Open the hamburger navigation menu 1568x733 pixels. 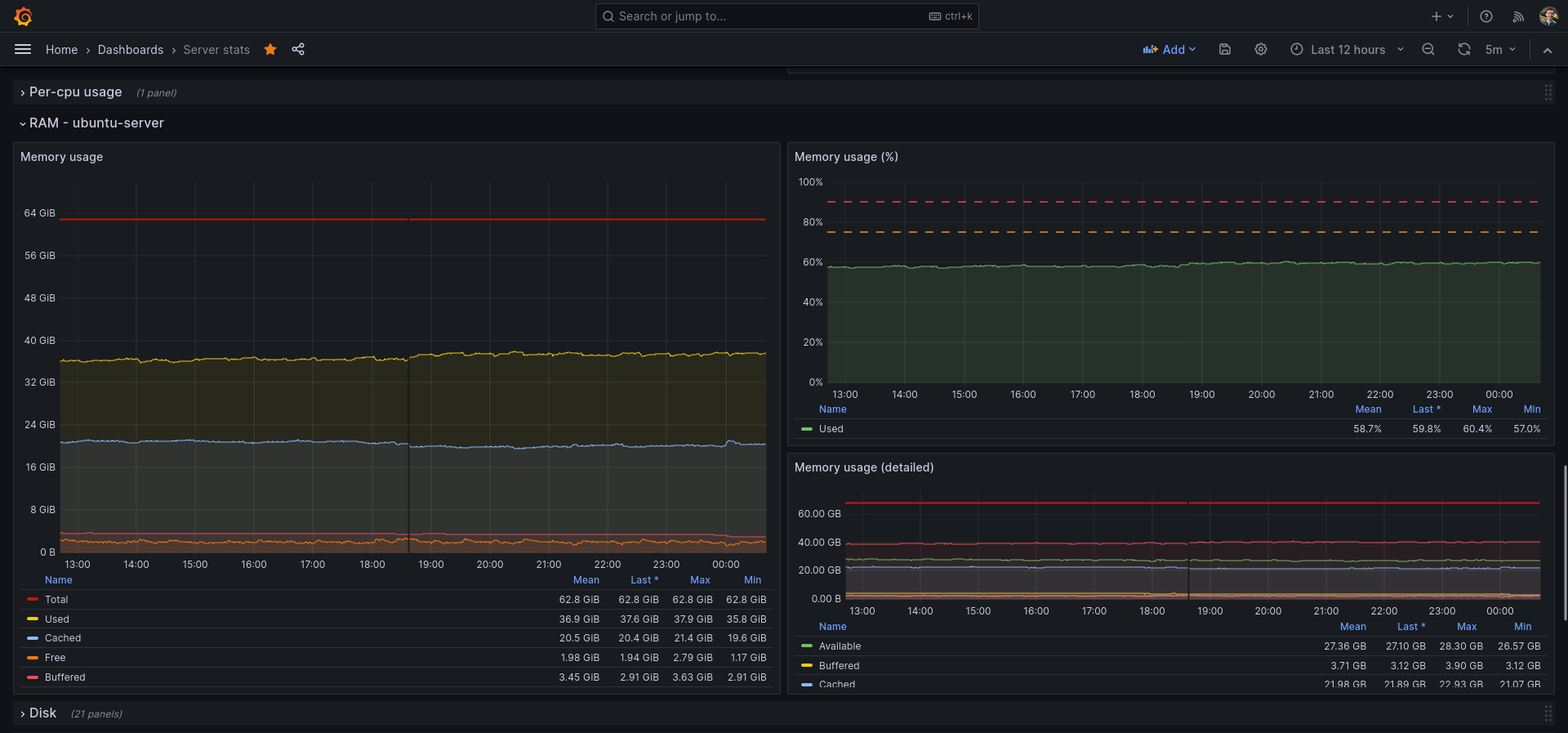[x=23, y=50]
